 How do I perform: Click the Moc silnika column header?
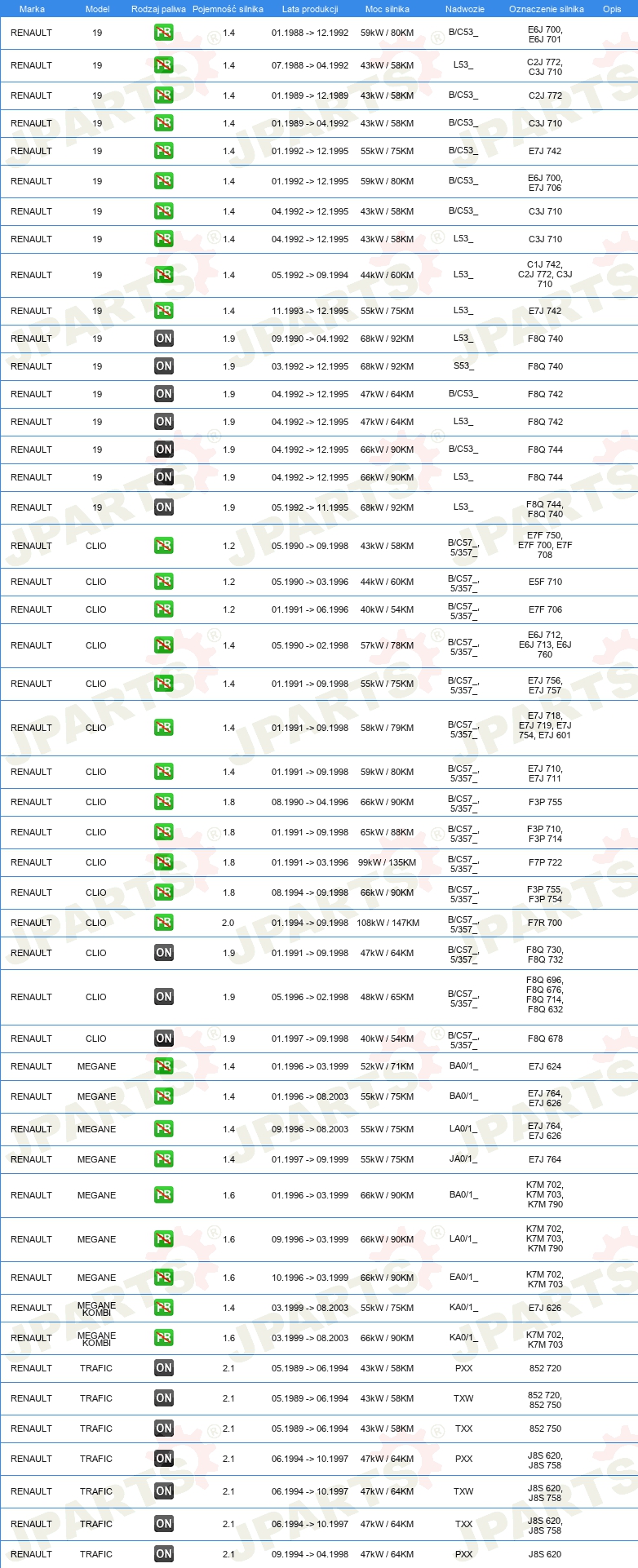coord(388,9)
